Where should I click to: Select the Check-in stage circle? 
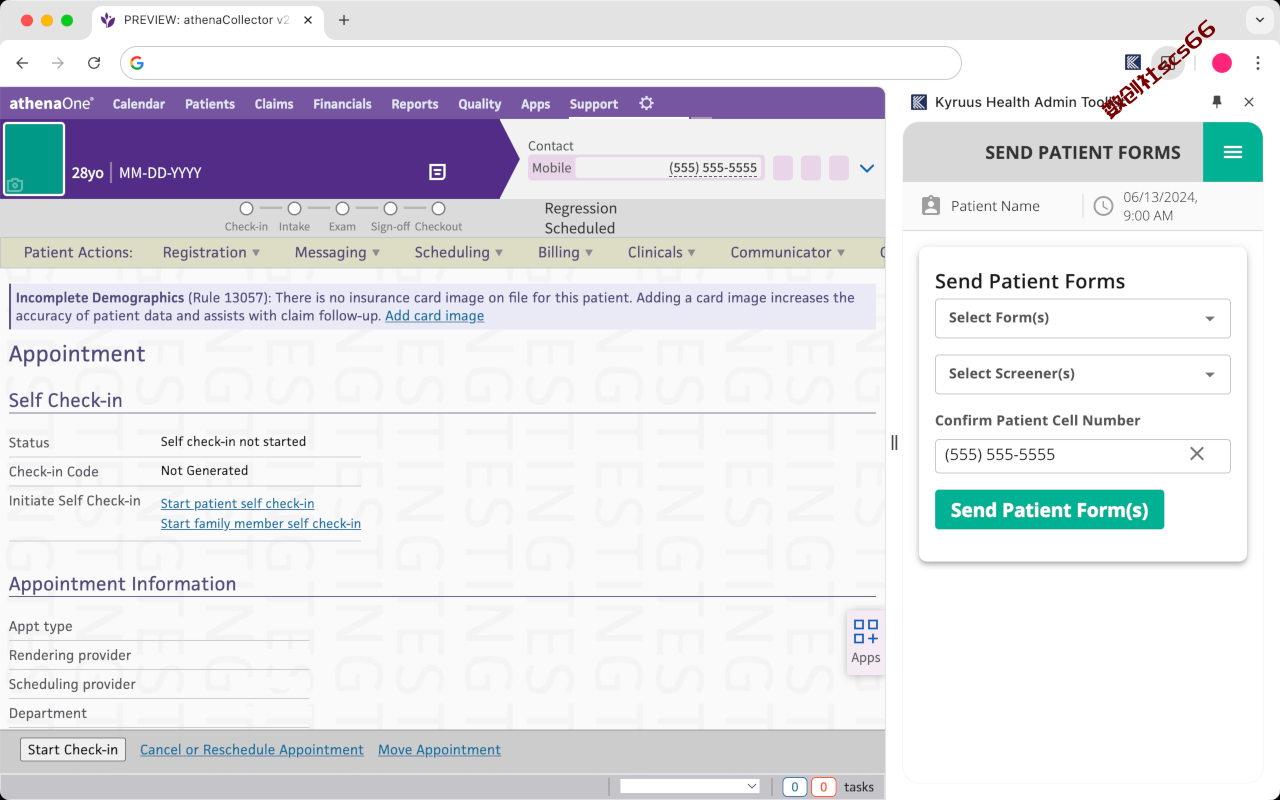(x=246, y=209)
